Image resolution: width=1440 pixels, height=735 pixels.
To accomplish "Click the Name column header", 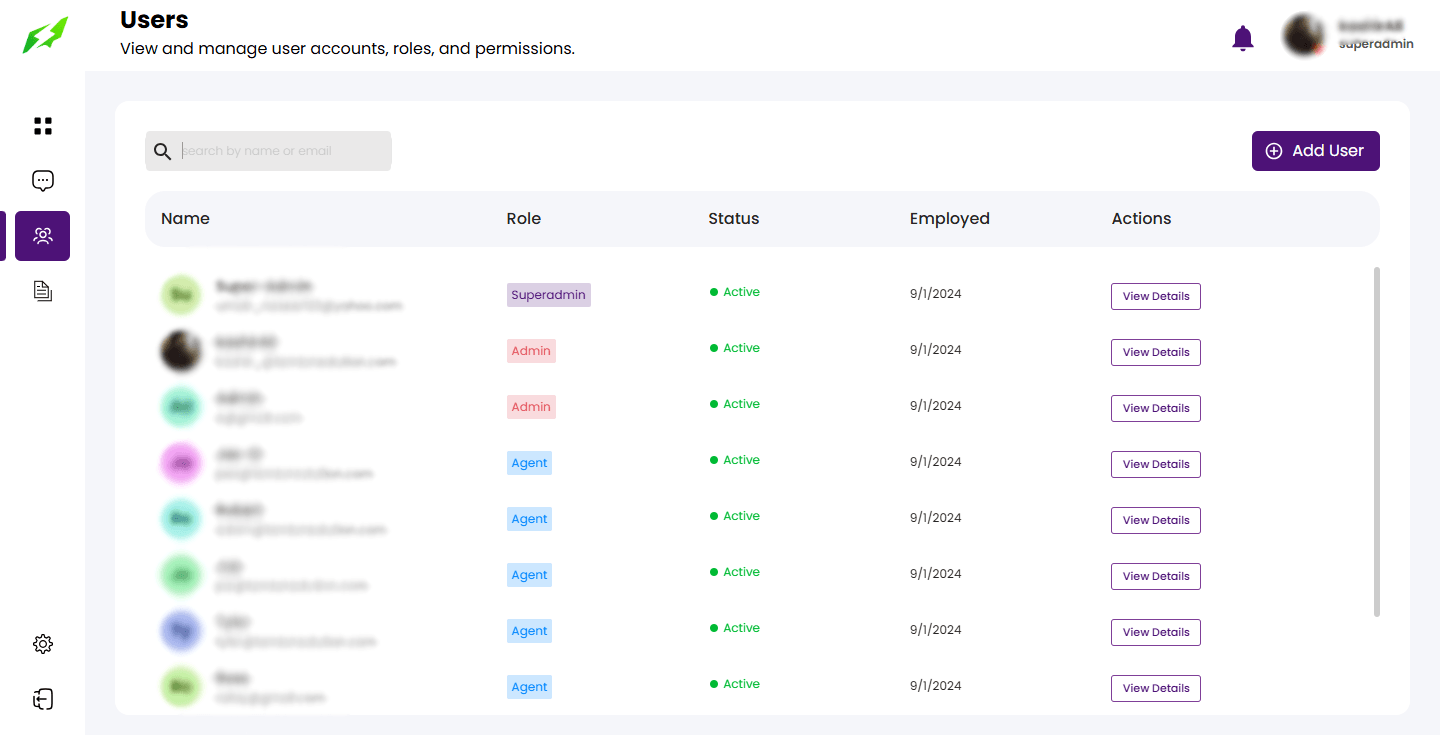I will (185, 219).
